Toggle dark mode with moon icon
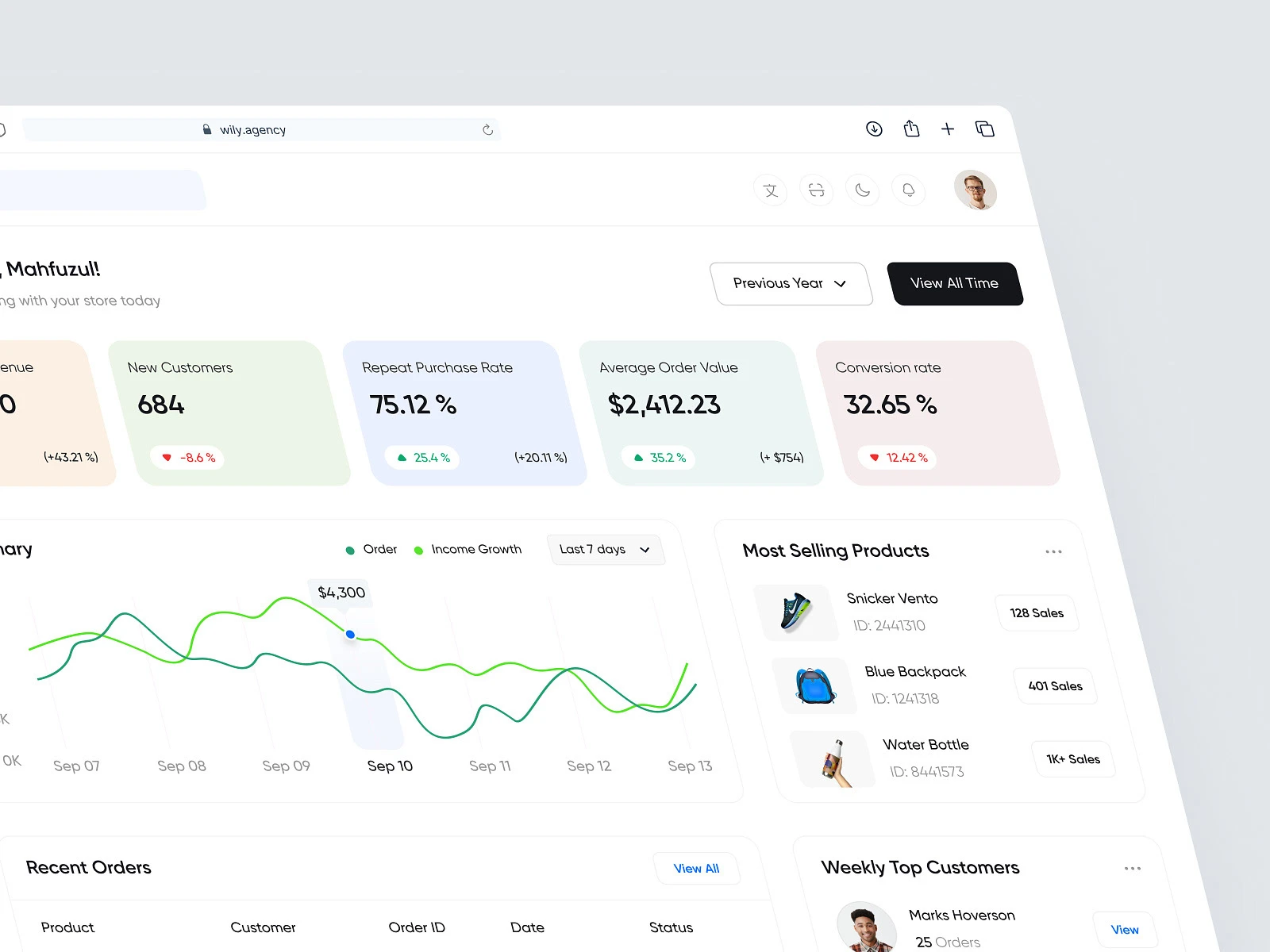The image size is (1270, 952). pyautogui.click(x=862, y=190)
